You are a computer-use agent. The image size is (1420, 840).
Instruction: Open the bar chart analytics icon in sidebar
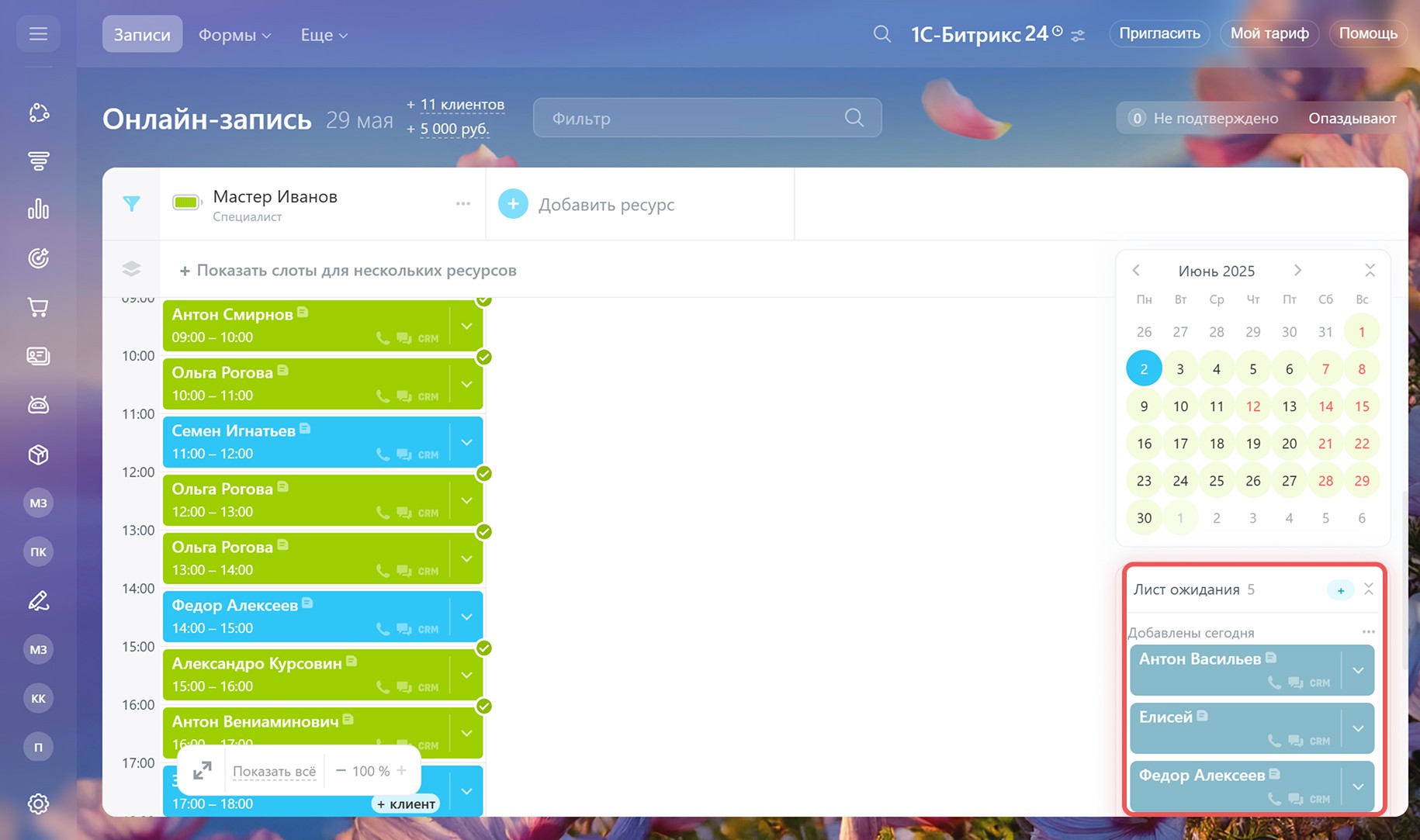pos(39,209)
